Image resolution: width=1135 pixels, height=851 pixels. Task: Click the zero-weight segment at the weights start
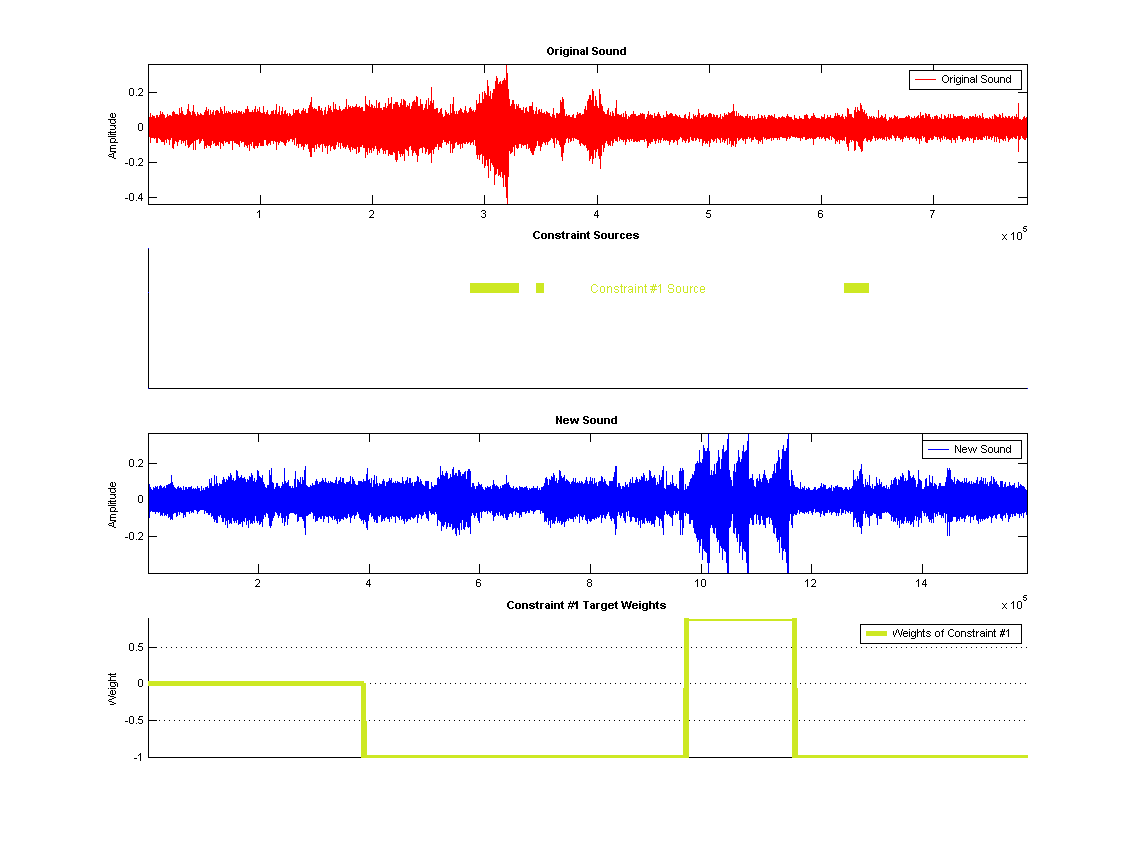coord(255,684)
